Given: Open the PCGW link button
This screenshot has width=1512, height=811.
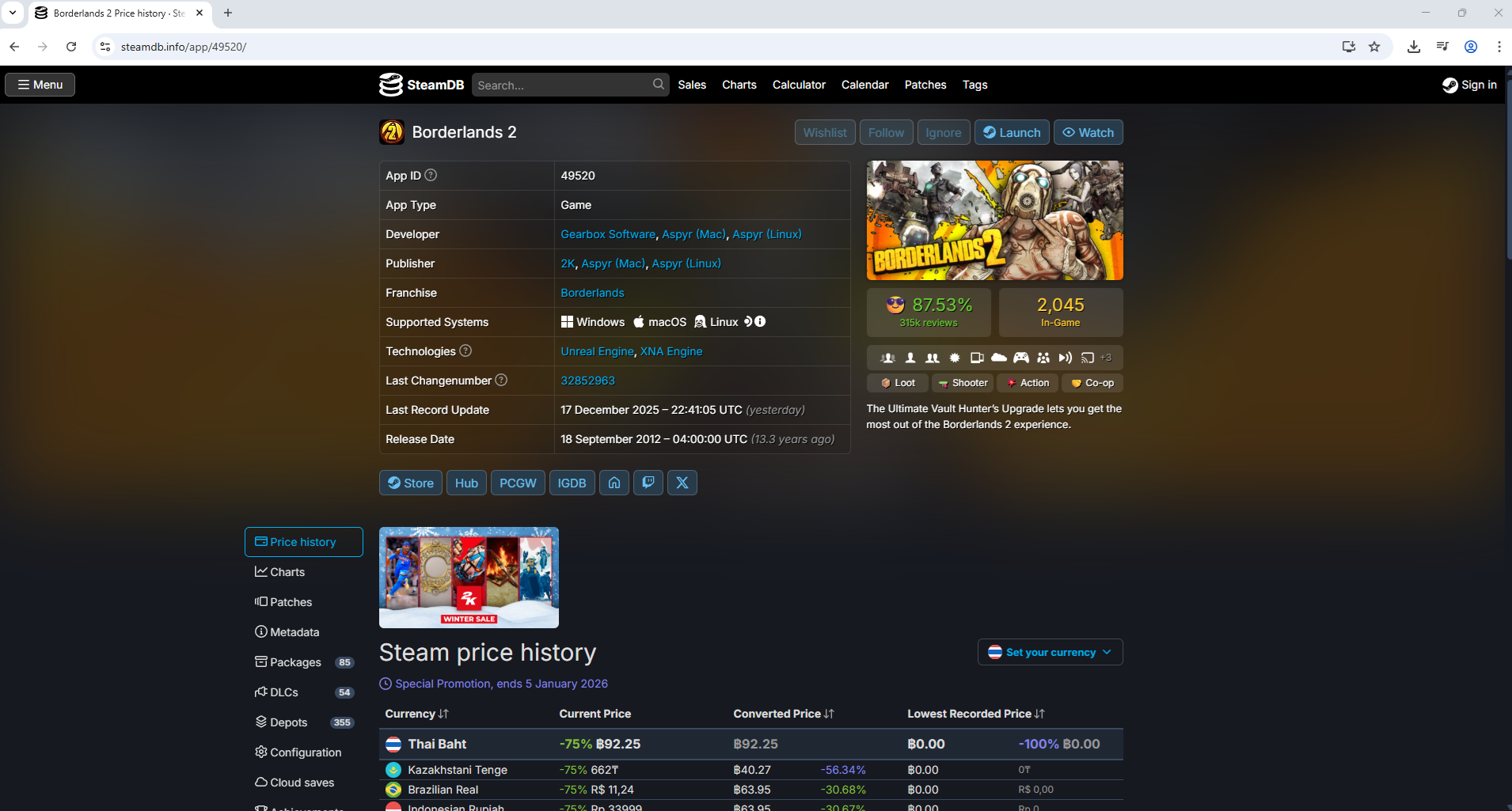Looking at the screenshot, I should coord(518,483).
